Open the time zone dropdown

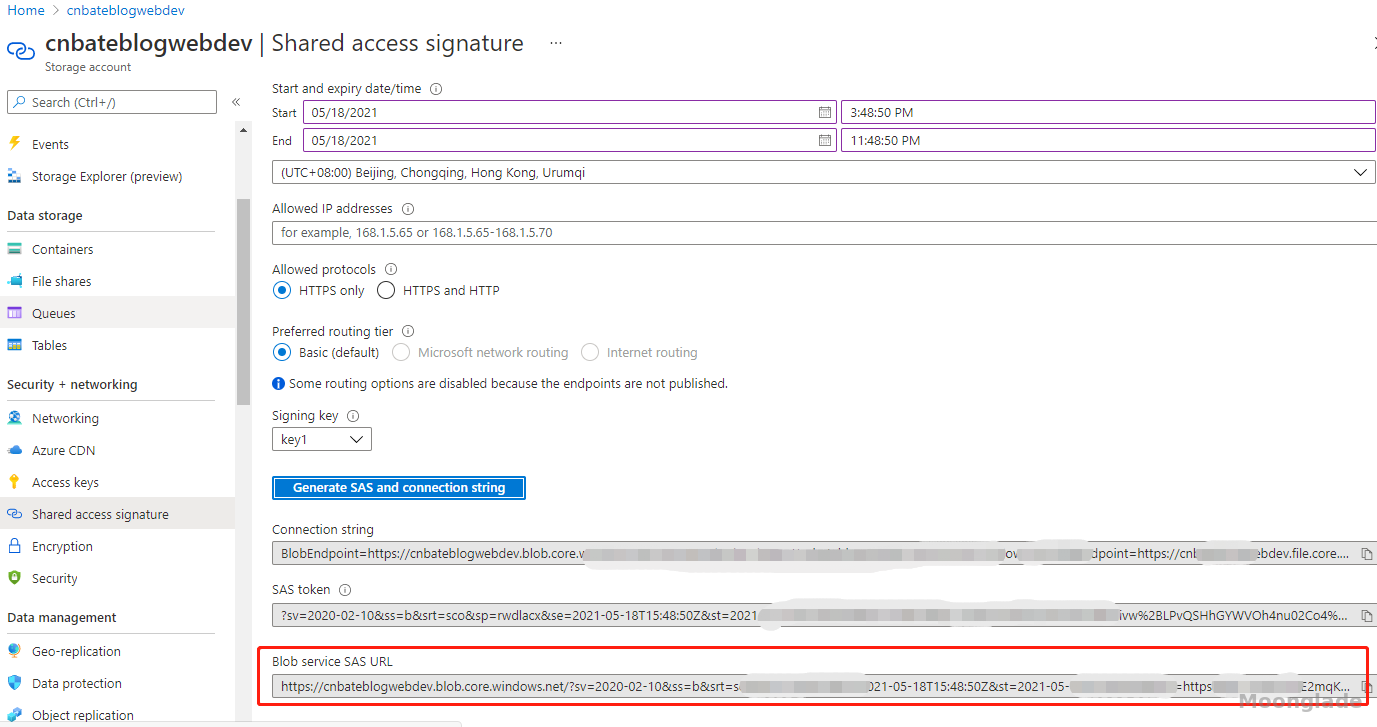tap(823, 172)
